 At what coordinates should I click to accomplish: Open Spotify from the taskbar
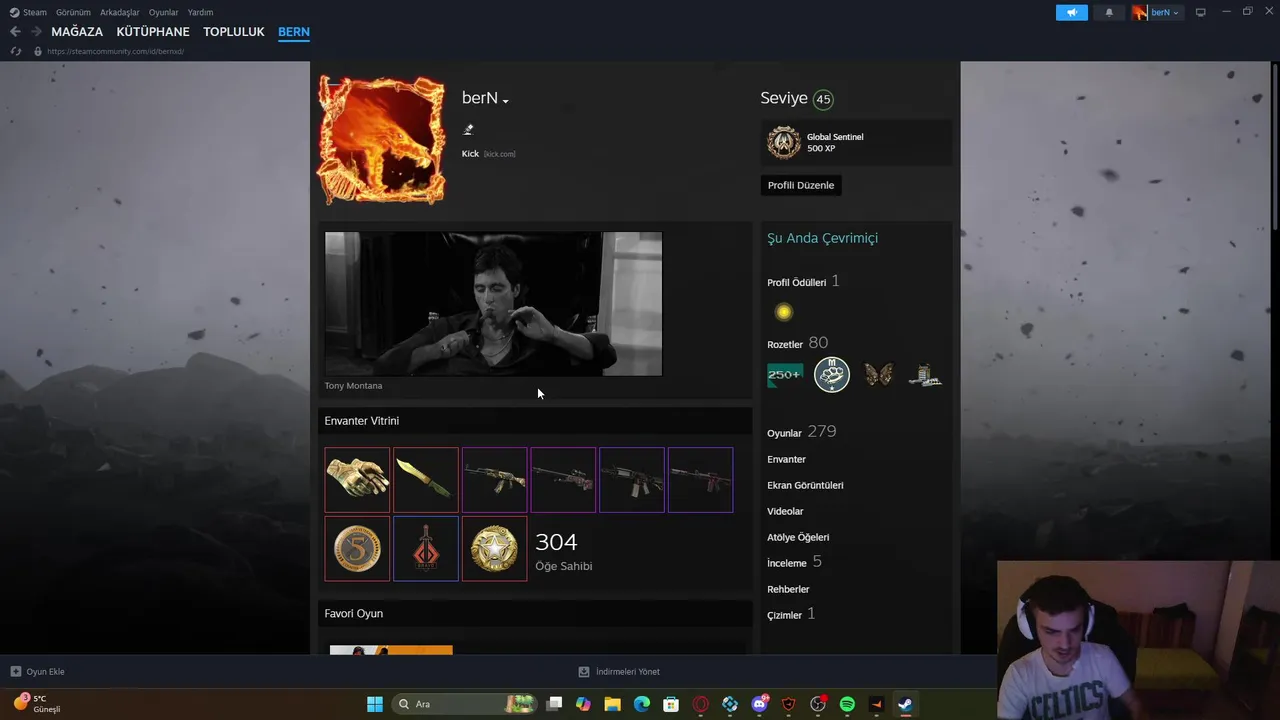[x=847, y=704]
